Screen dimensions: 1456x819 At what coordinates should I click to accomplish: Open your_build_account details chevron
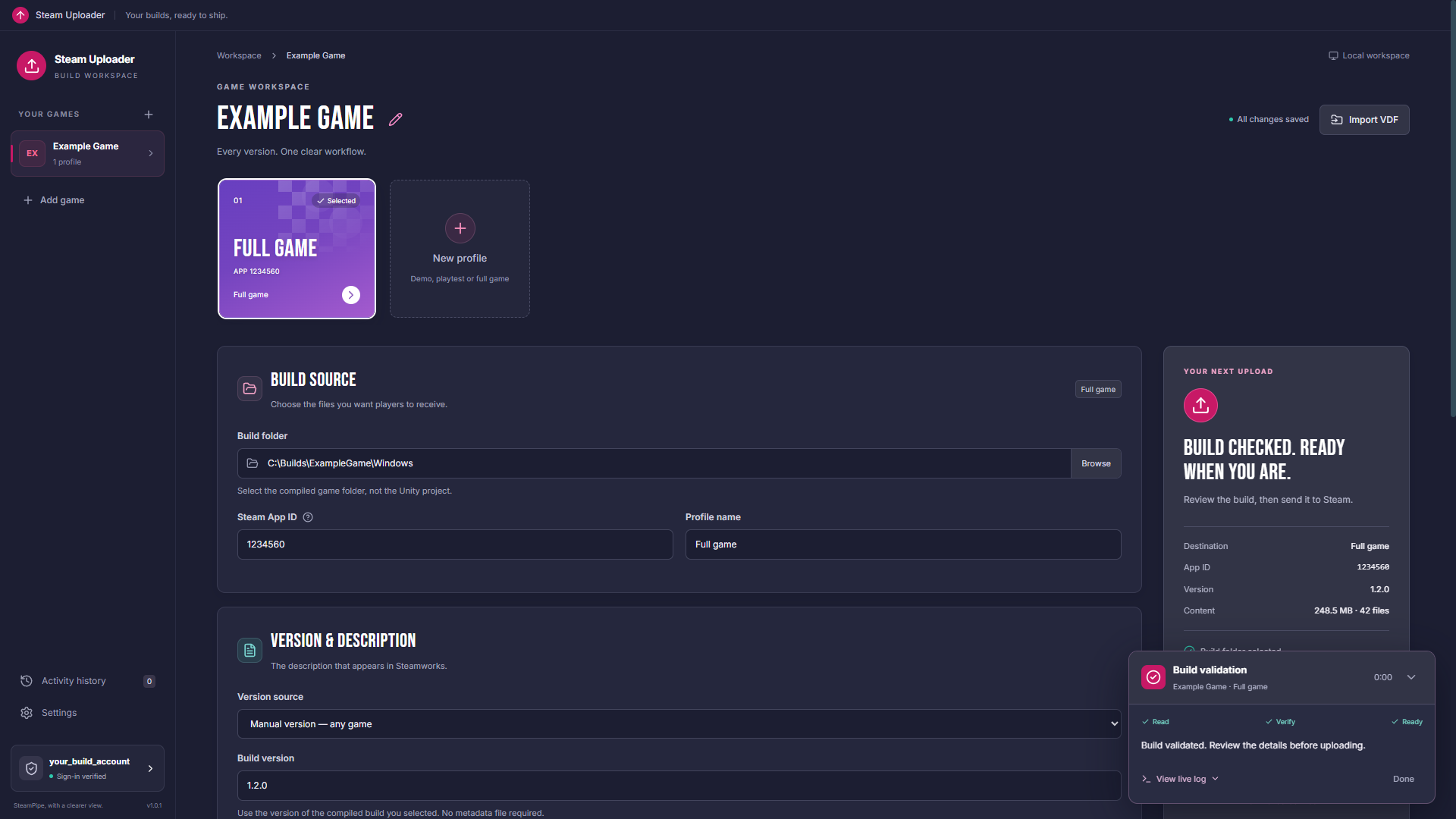(x=150, y=768)
